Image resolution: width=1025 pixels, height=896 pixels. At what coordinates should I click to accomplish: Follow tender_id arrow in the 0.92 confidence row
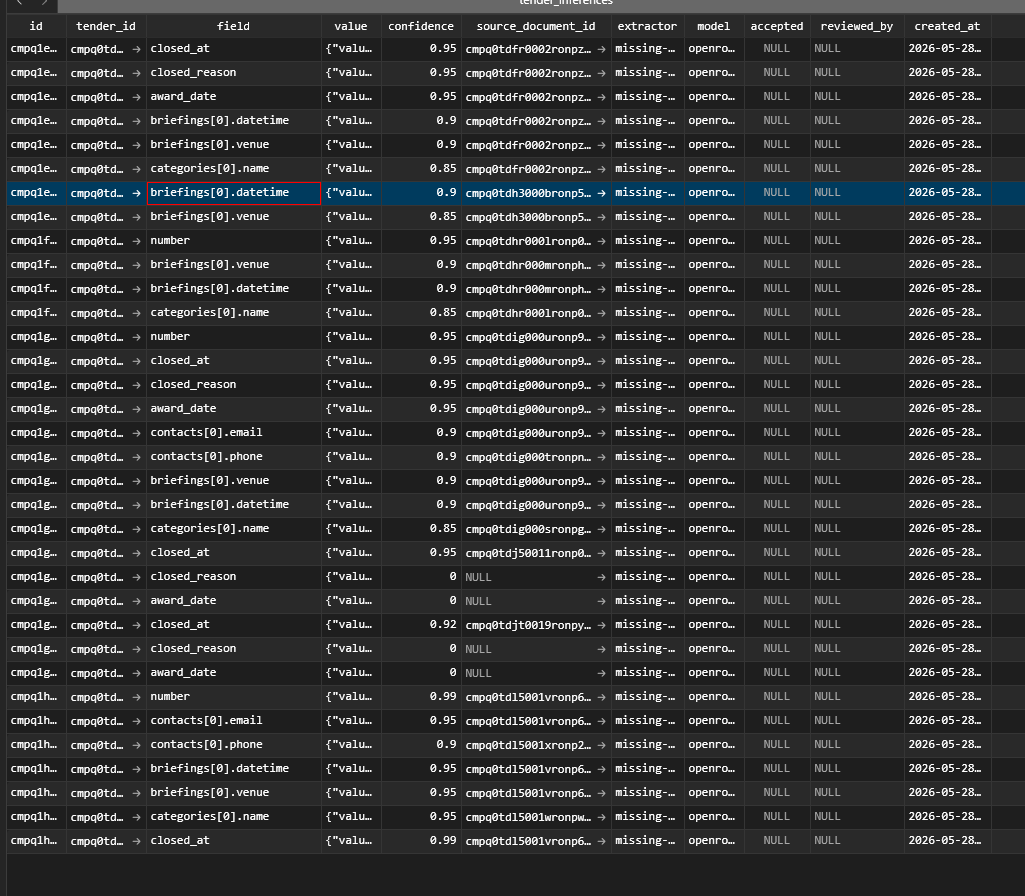pyautogui.click(x=136, y=625)
